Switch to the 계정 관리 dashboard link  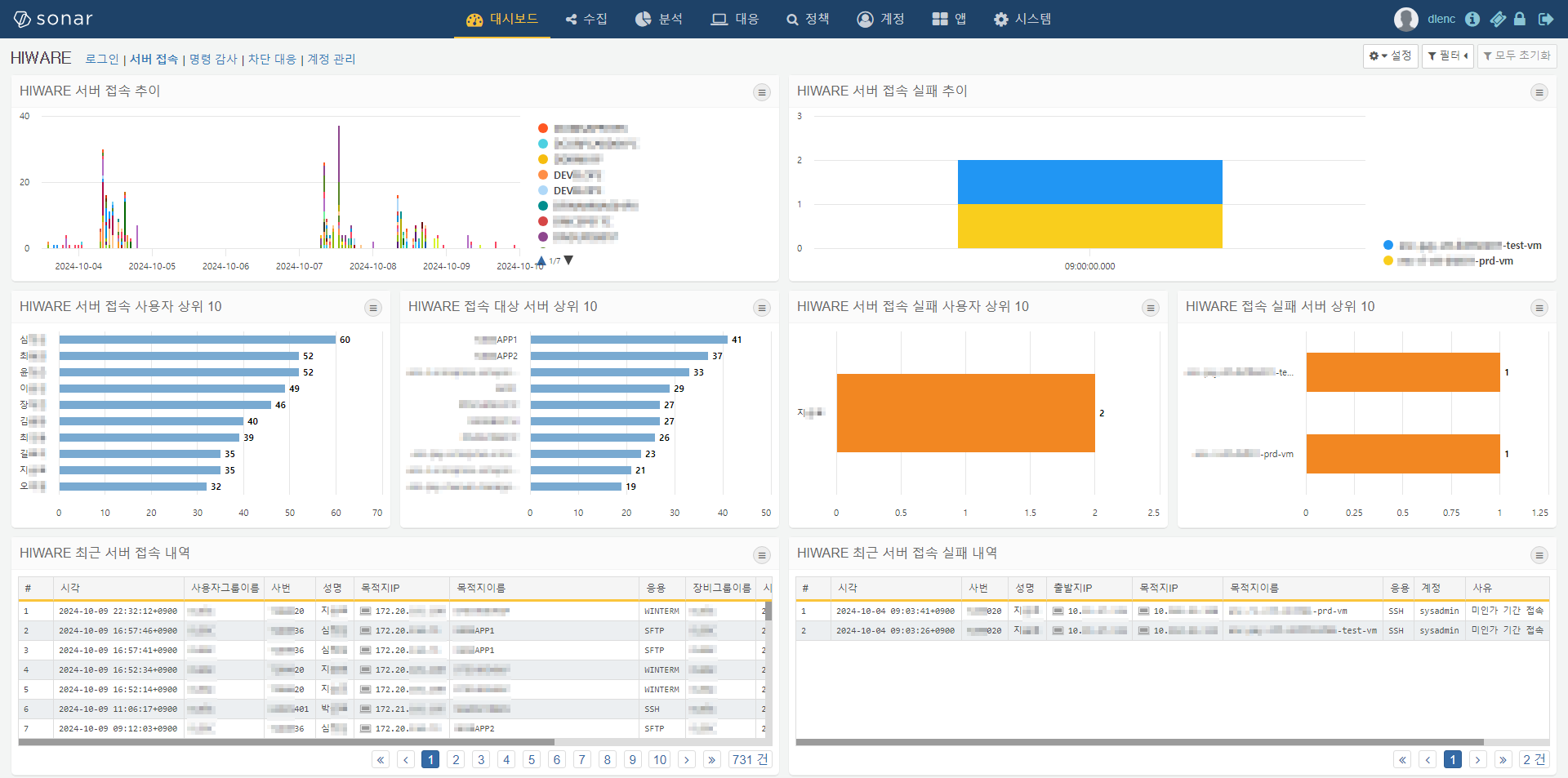tap(331, 59)
